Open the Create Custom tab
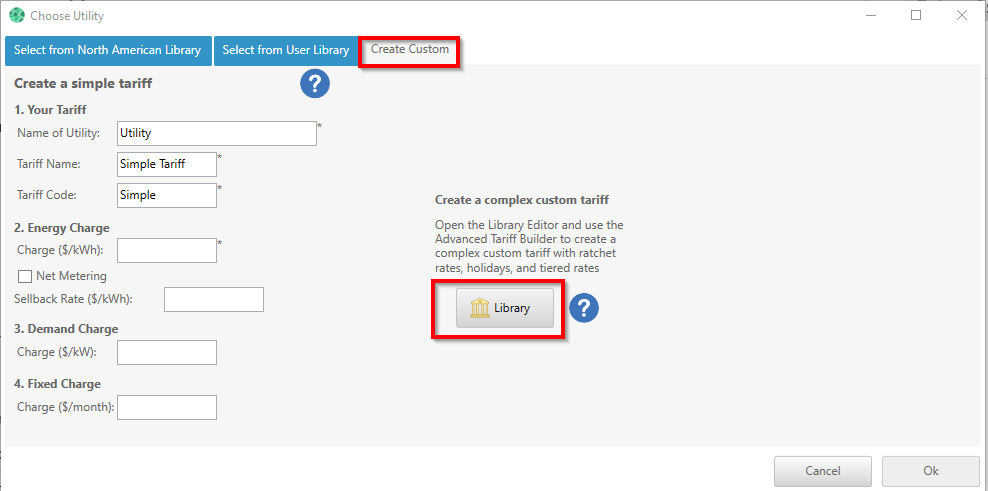 click(410, 49)
